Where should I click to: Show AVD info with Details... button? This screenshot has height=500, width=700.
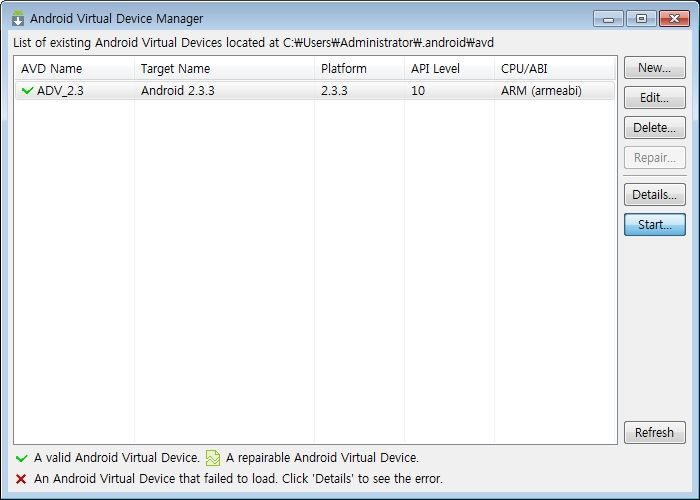654,194
